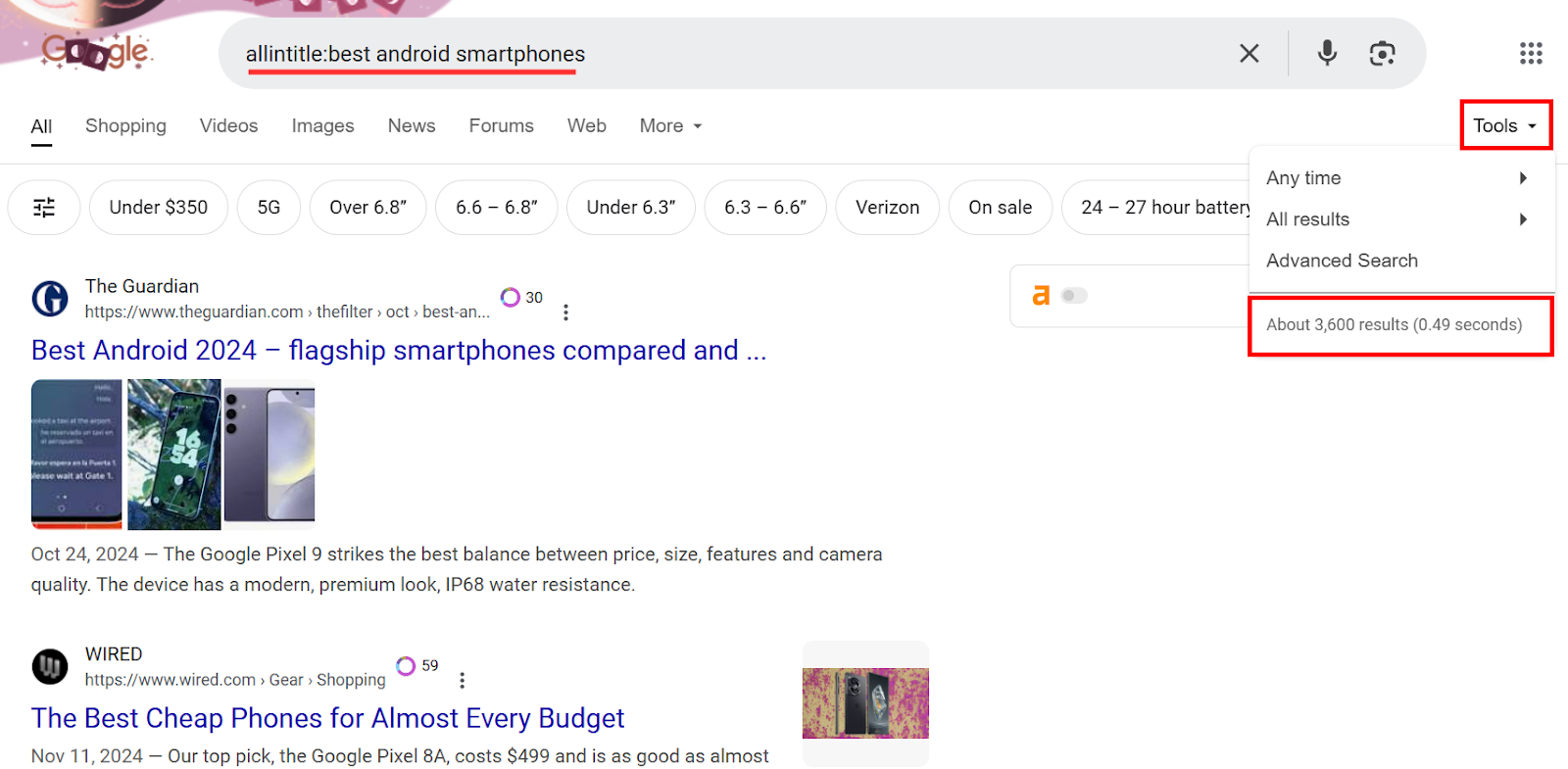Click the purple ring score 59 icon
1568x769 pixels.
[406, 666]
